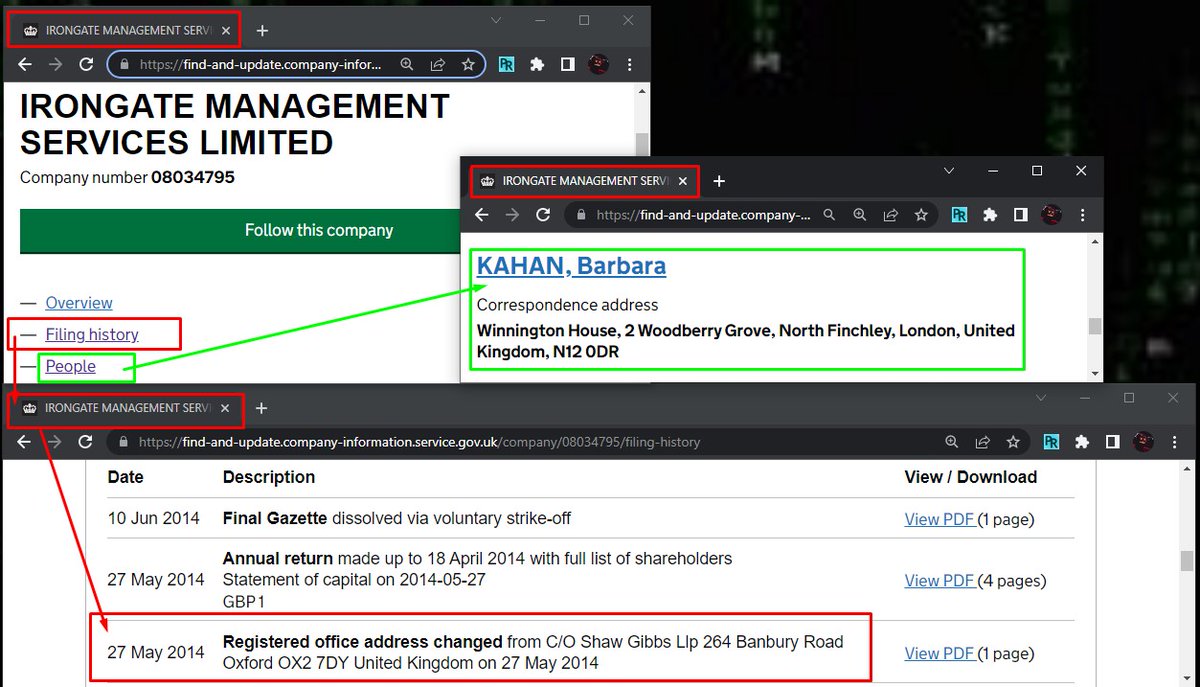Image resolution: width=1200 pixels, height=687 pixels.
Task: Expand tab search chevron in top-left window
Action: click(x=496, y=20)
